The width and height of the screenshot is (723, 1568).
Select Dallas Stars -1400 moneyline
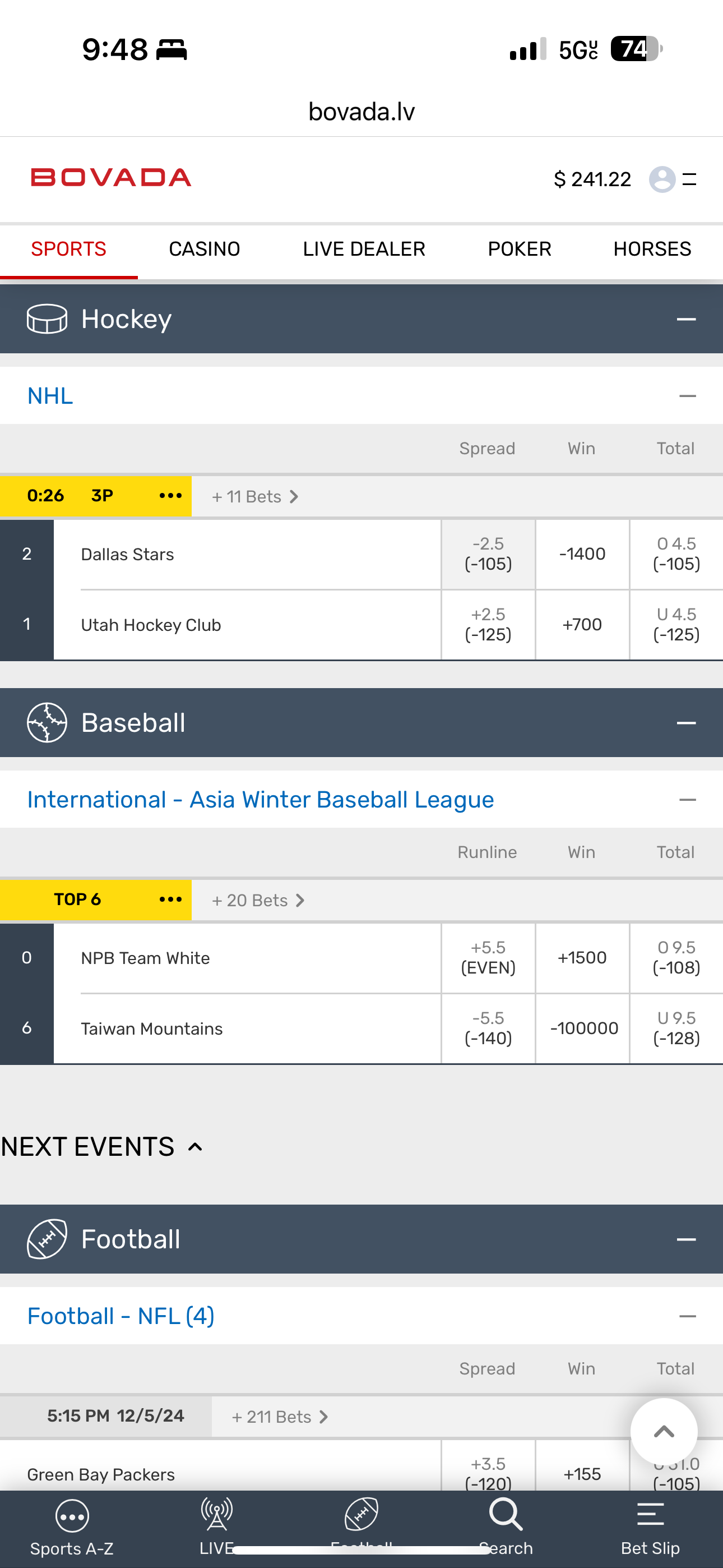[x=582, y=554]
